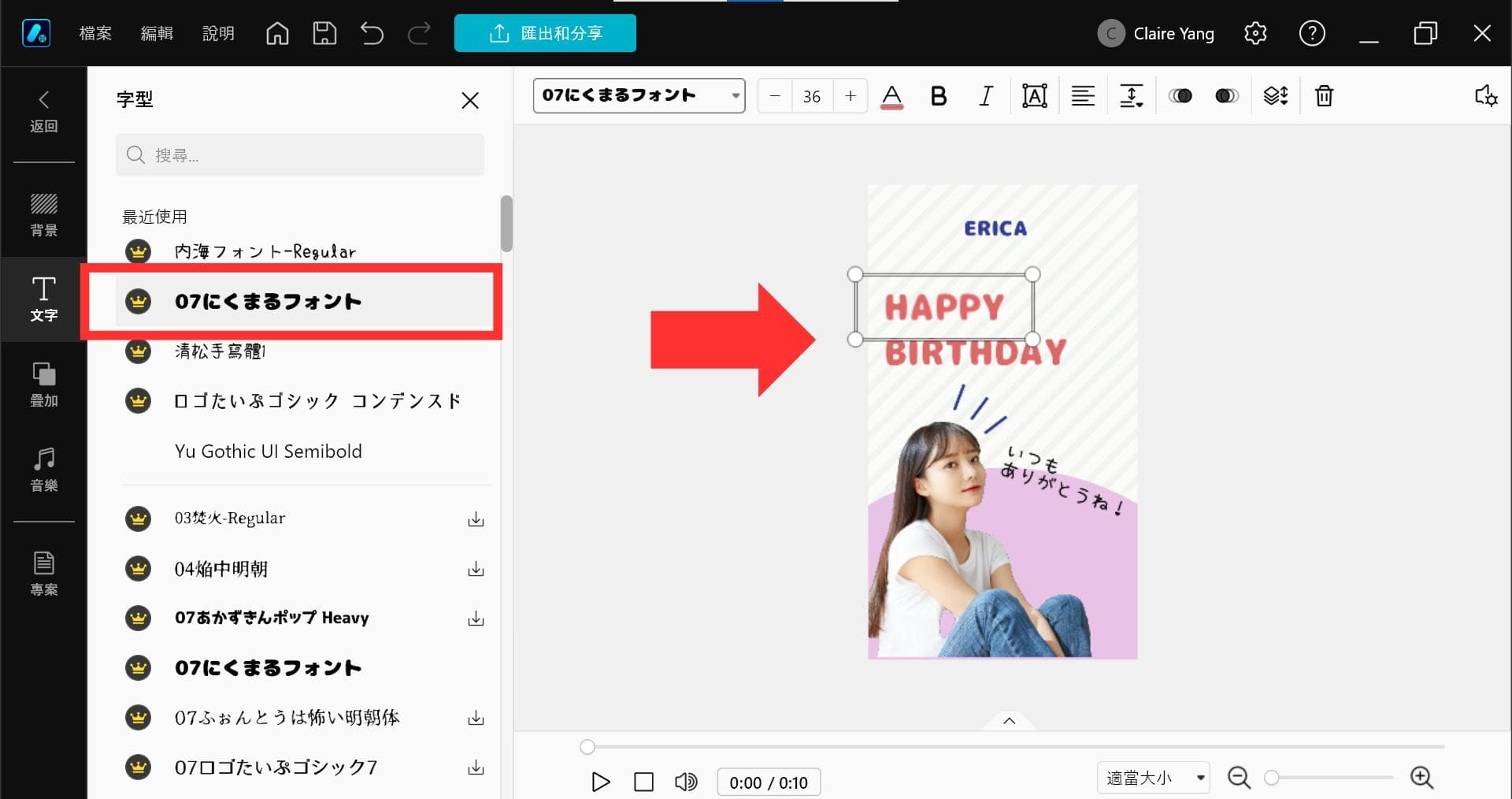Open the 檔案 menu
Image resolution: width=1512 pixels, height=799 pixels.
(95, 33)
